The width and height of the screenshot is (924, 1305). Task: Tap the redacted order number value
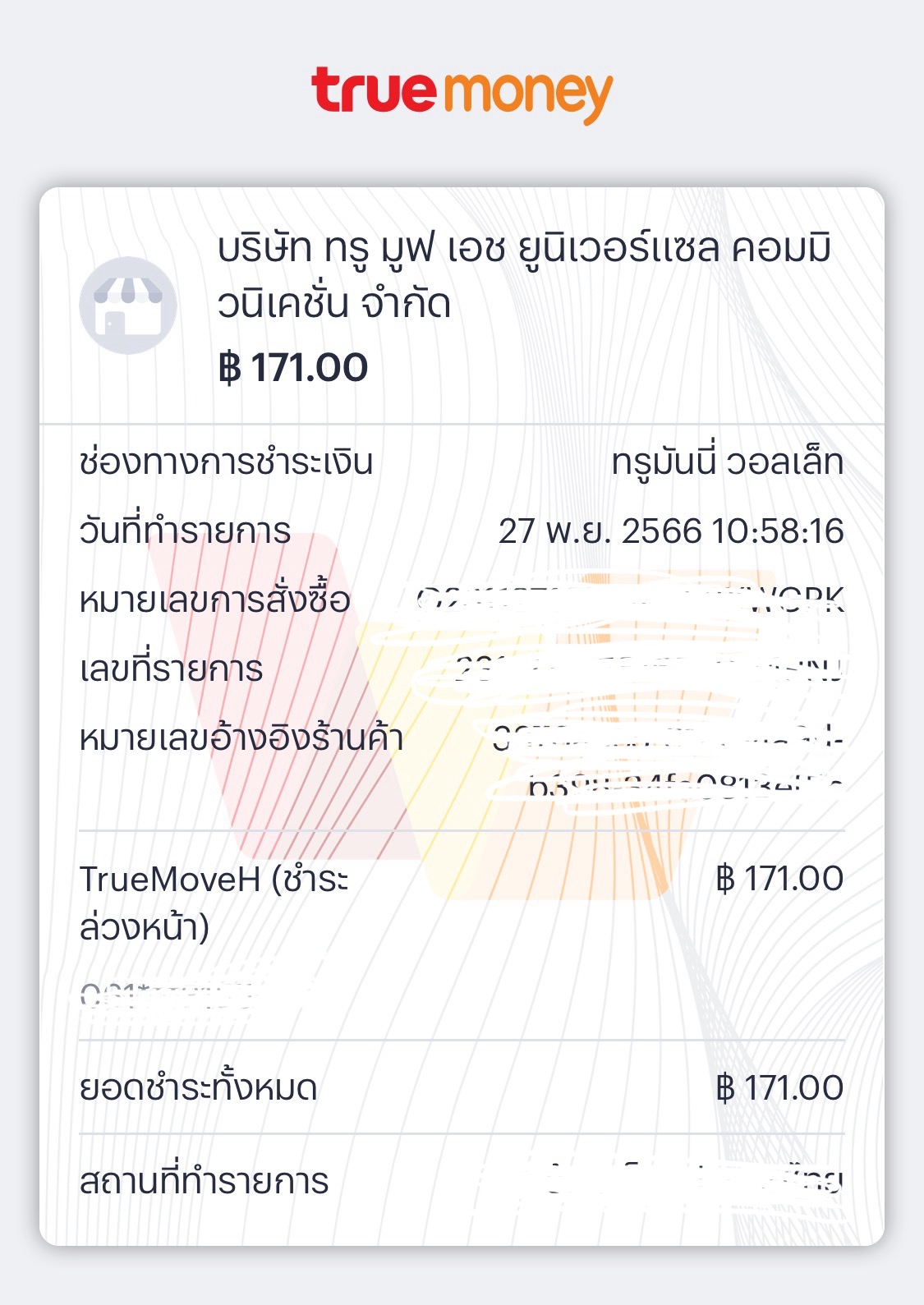tap(631, 600)
